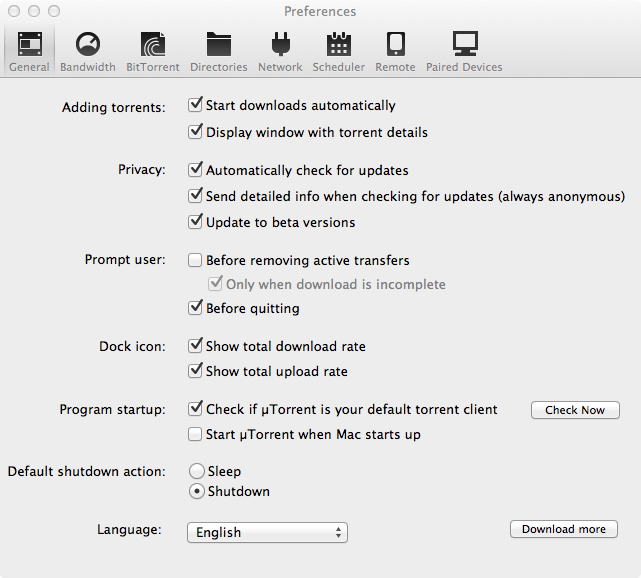Viewport: 641px width, 578px height.
Task: Uncheck Show total download rate
Action: pyautogui.click(x=195, y=346)
